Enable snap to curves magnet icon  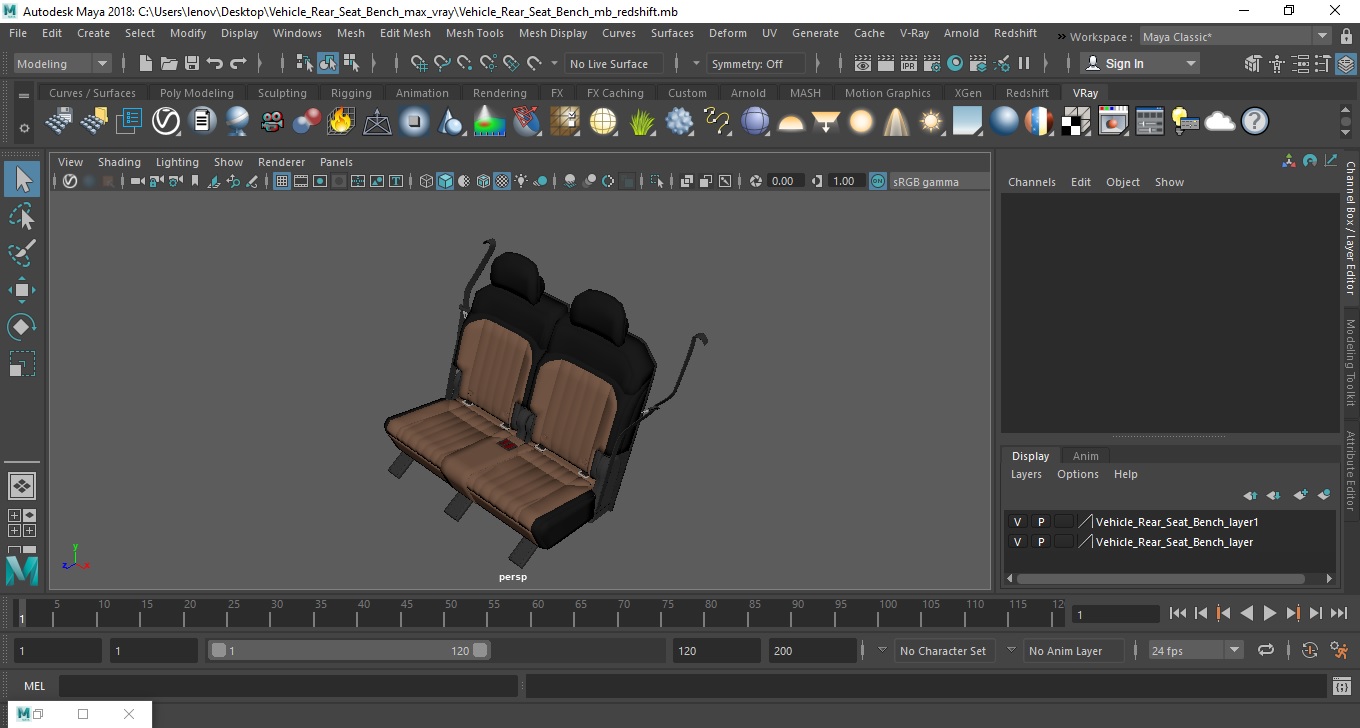[442, 63]
